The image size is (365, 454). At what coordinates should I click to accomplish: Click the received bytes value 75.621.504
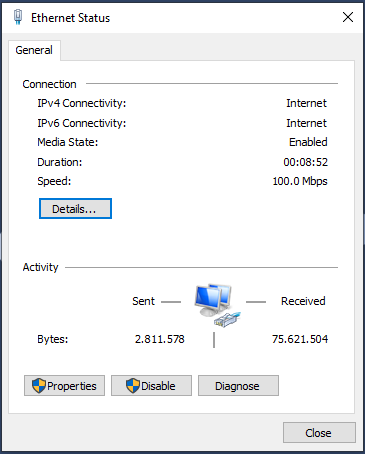pos(300,339)
